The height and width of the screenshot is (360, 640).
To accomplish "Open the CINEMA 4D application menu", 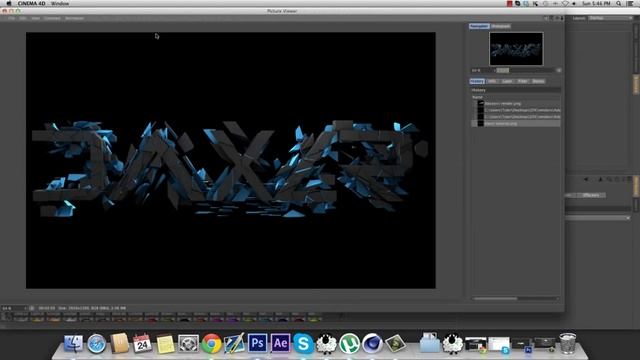I will (x=31, y=3).
